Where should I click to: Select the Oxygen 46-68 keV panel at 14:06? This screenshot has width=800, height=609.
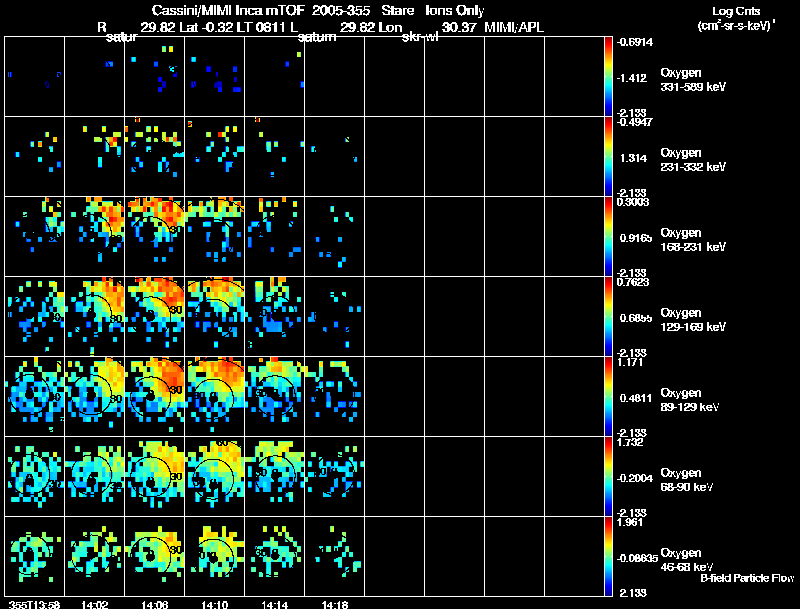(x=155, y=557)
